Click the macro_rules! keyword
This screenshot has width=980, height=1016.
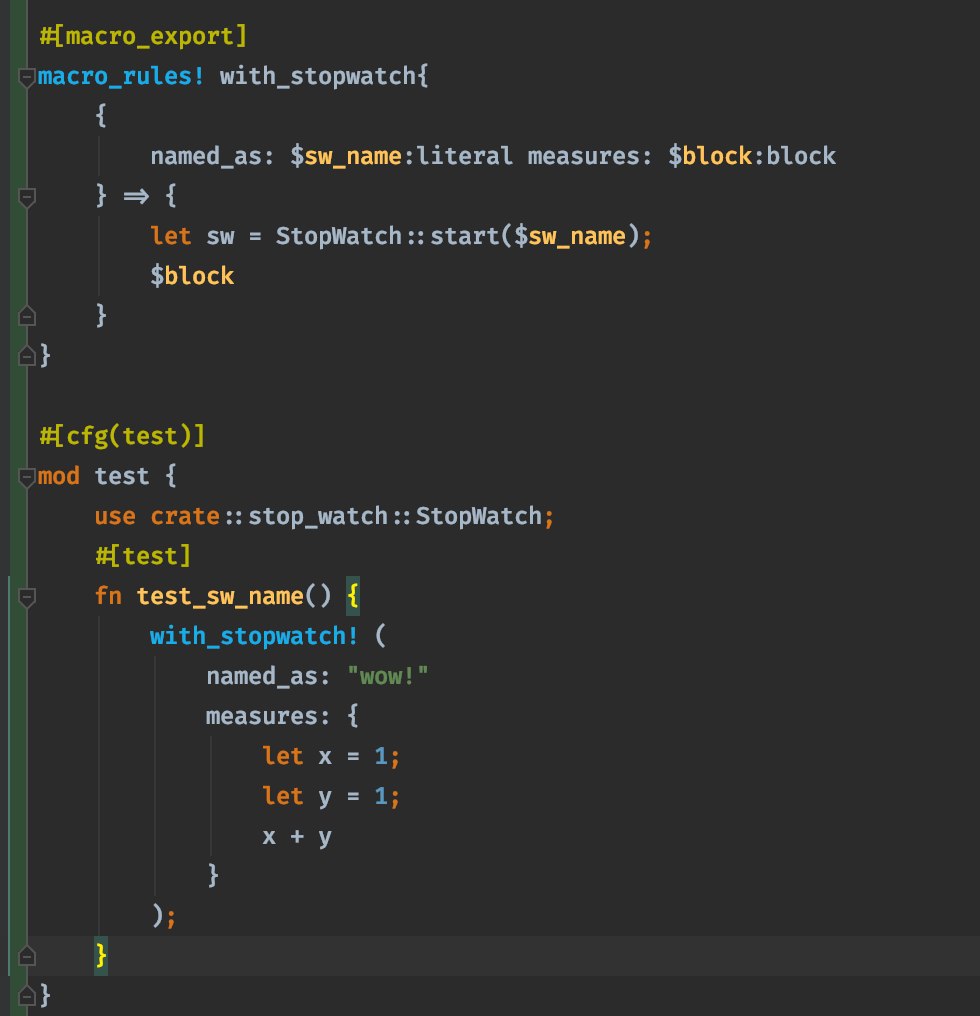[121, 76]
